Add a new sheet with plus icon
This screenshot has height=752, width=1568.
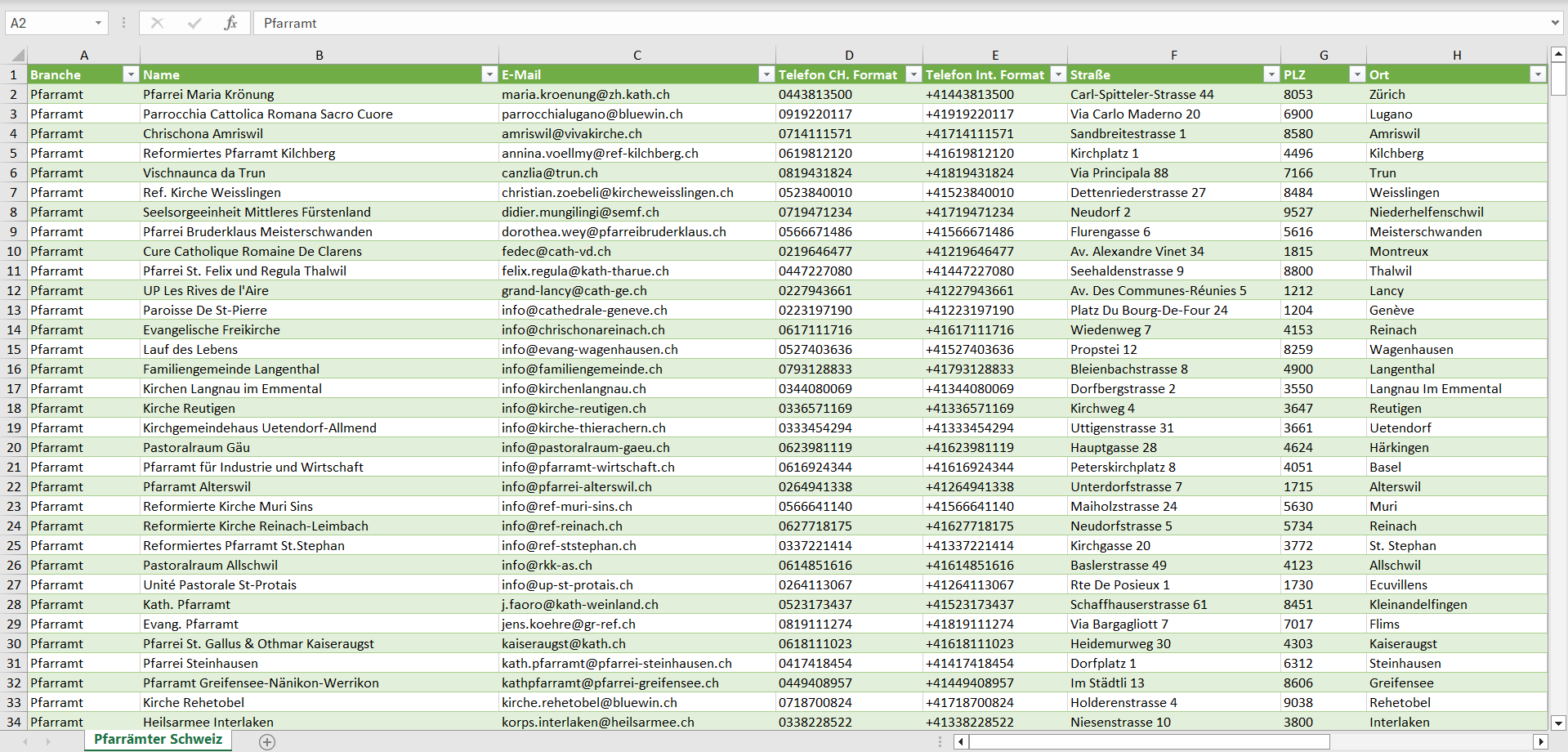point(267,741)
